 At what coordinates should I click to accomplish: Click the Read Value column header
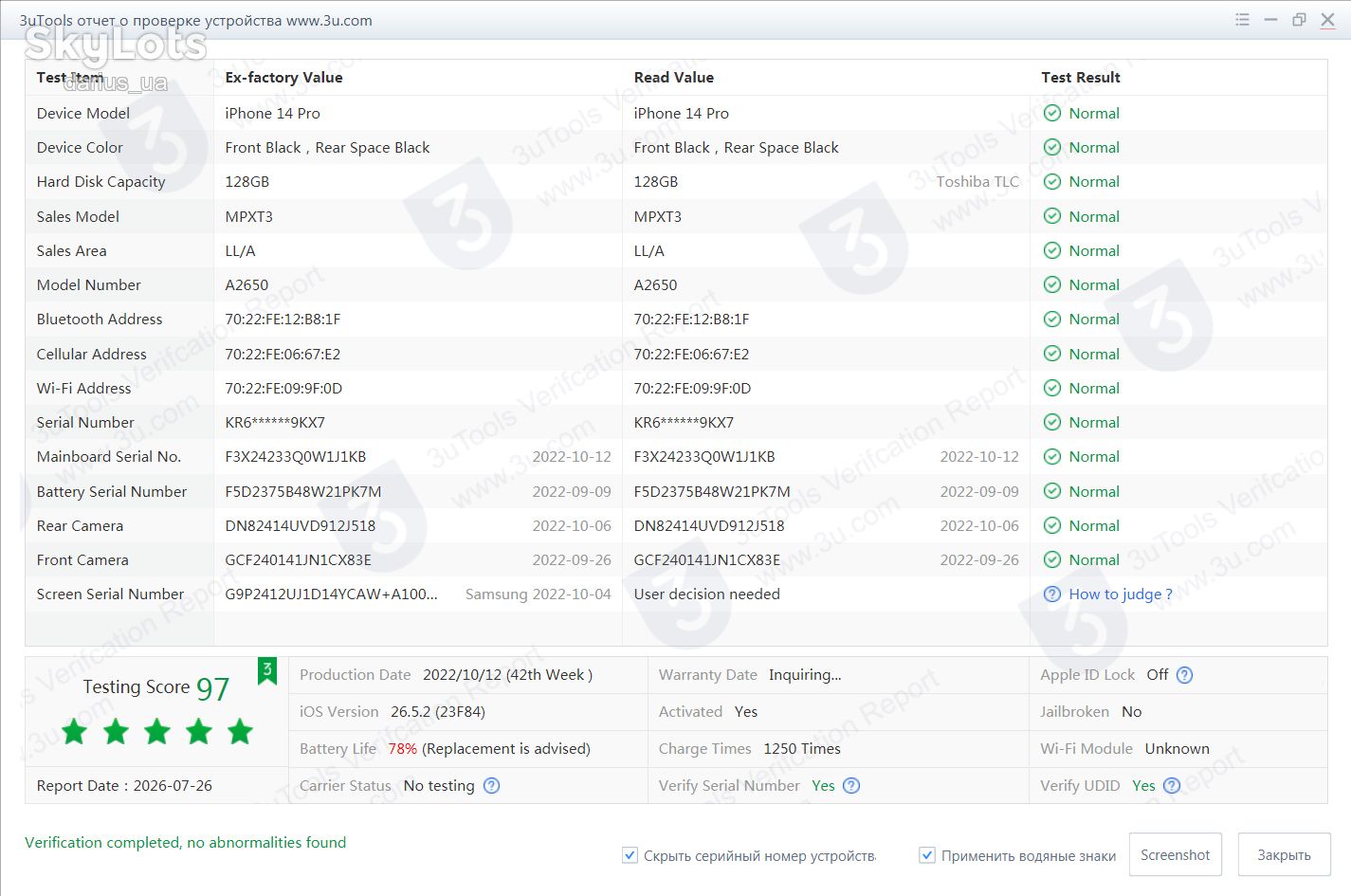point(673,78)
